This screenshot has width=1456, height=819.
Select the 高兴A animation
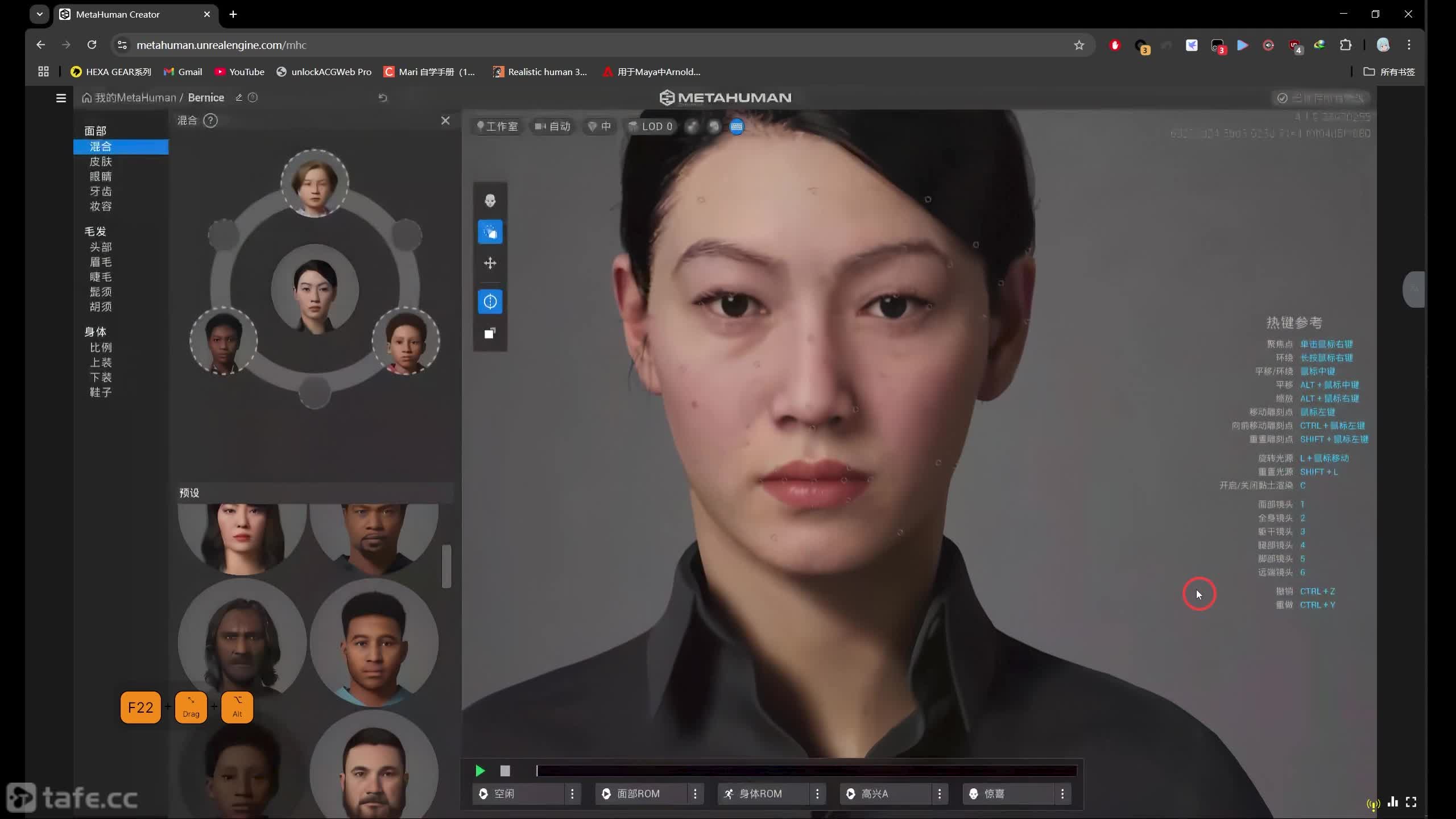885,793
